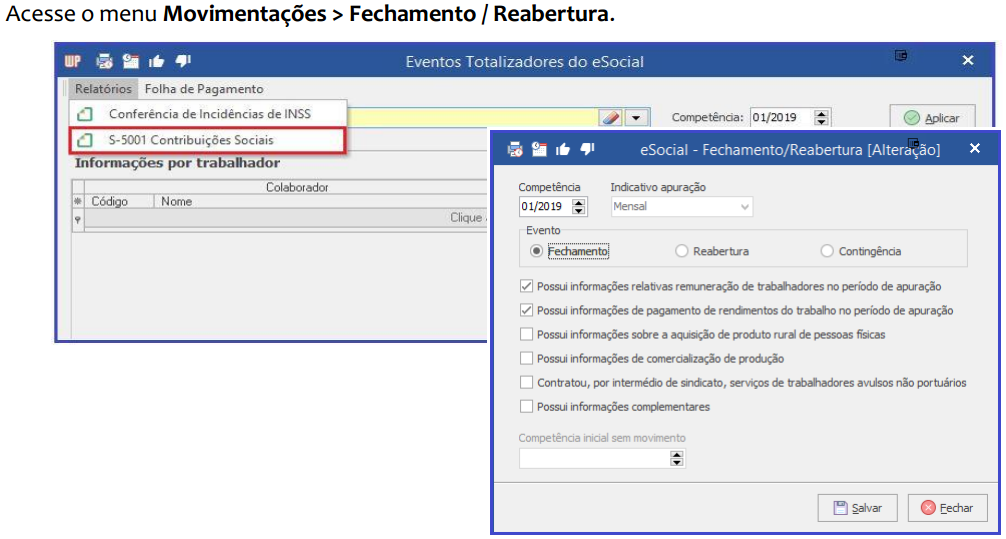1006x539 pixels.
Task: Click the Aplicar button
Action: [x=932, y=118]
